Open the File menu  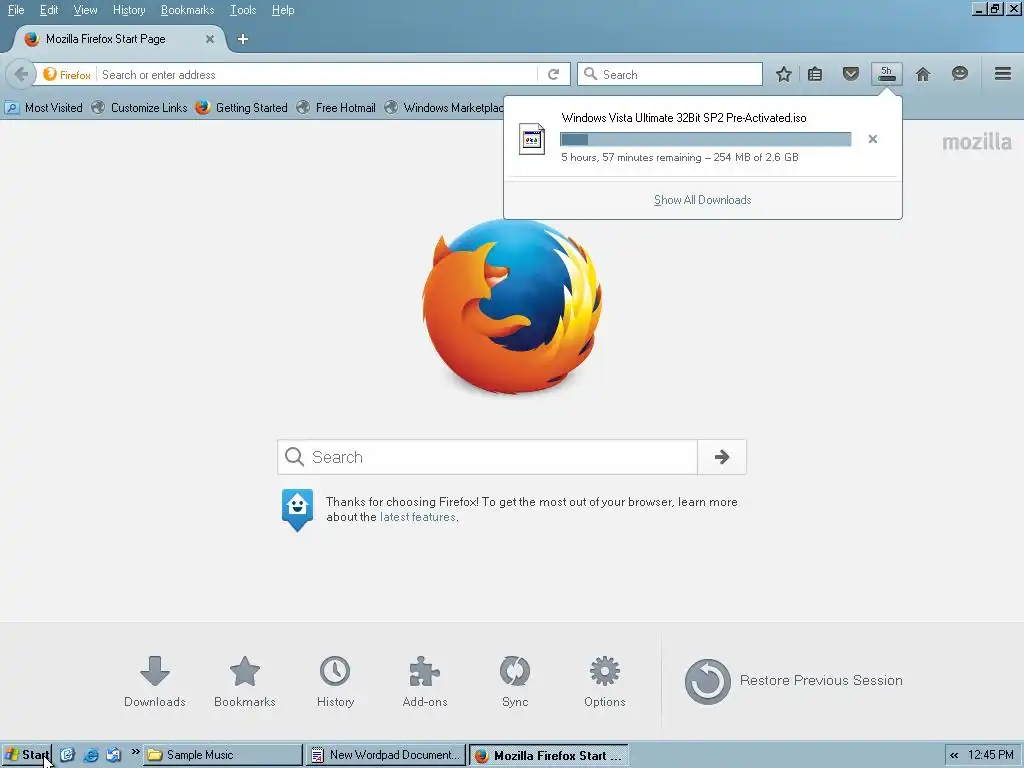pyautogui.click(x=16, y=10)
